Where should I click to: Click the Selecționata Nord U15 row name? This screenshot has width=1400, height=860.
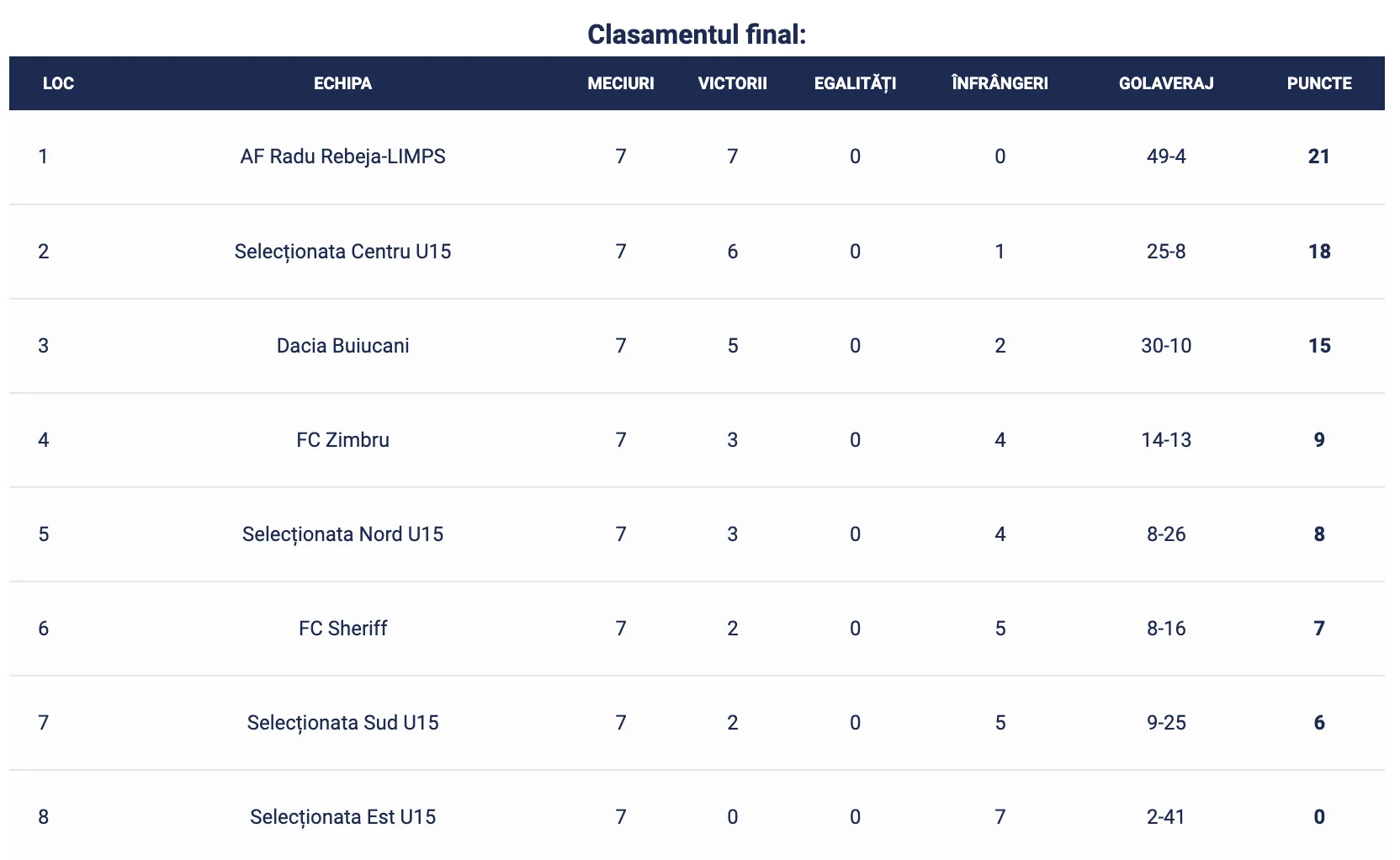click(x=342, y=534)
